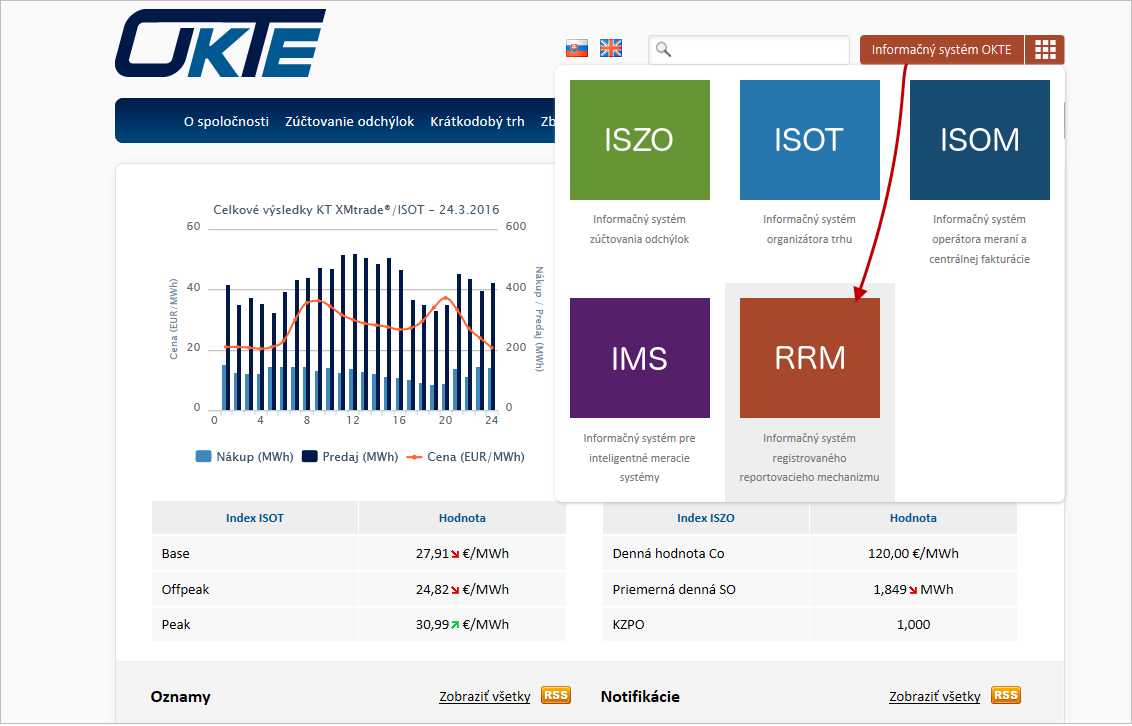Open the app grid icon button
Image resolution: width=1132 pixels, height=726 pixels.
[1045, 50]
